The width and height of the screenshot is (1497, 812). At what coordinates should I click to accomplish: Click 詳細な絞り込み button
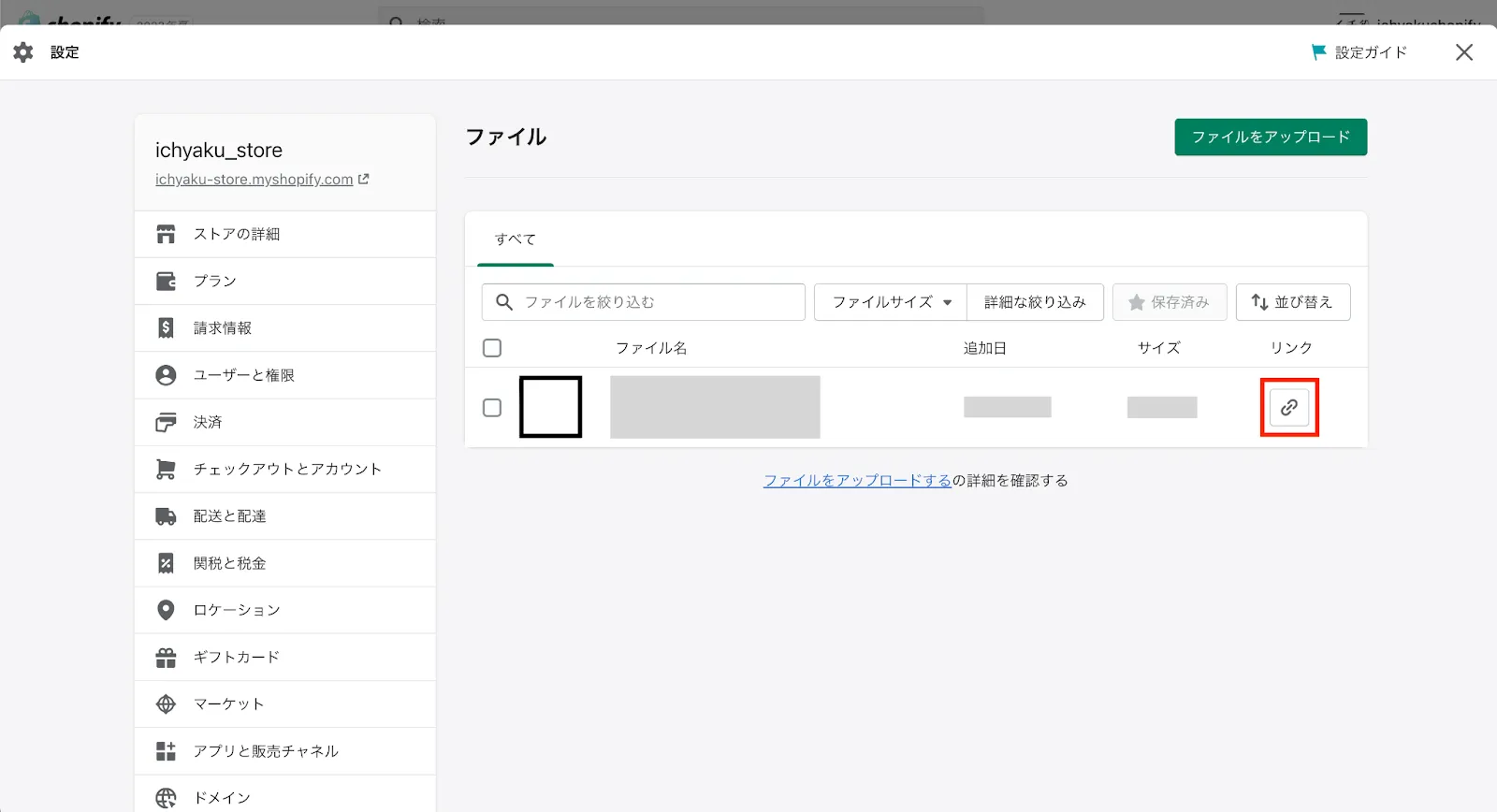[x=1035, y=302]
